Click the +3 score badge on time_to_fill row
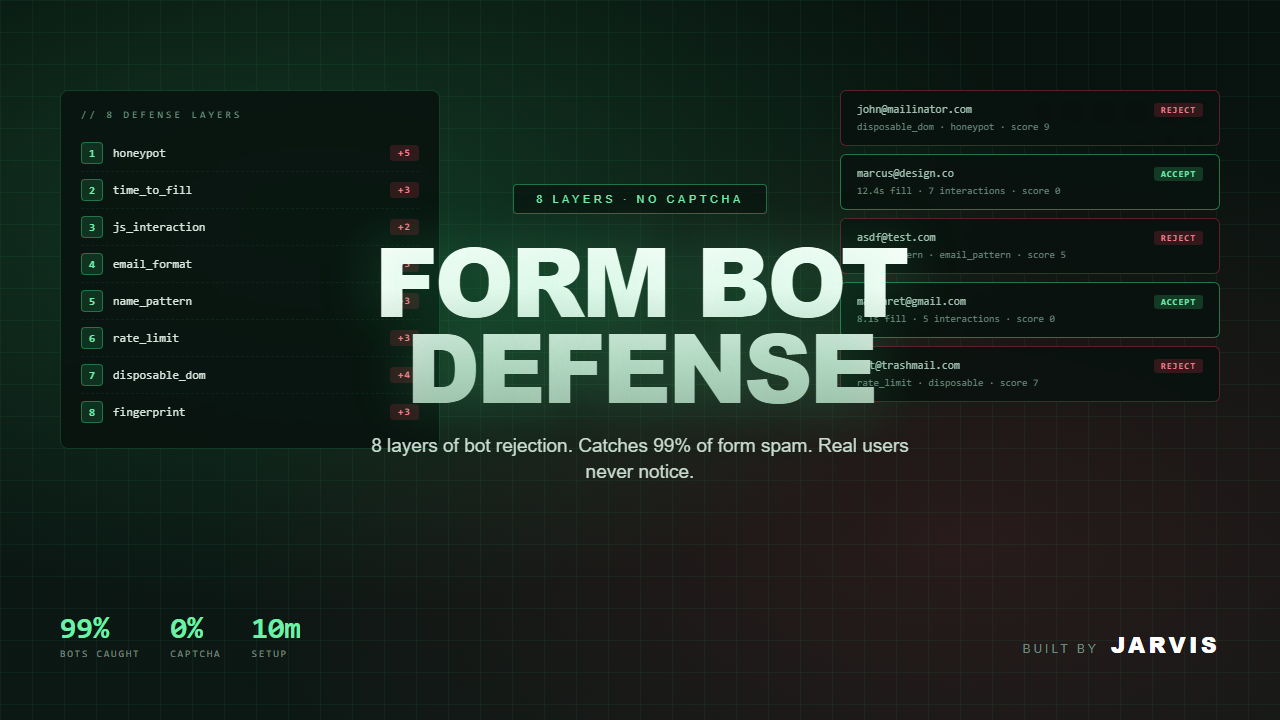Image resolution: width=1280 pixels, height=720 pixels. coord(404,190)
